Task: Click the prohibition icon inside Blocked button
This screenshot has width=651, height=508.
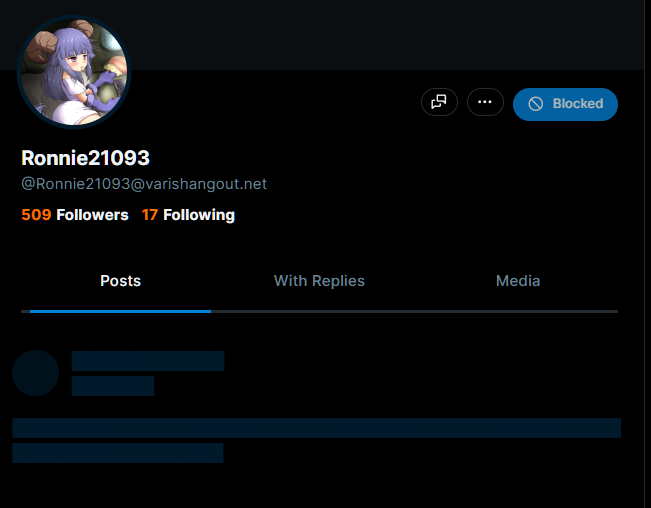Action: pyautogui.click(x=536, y=104)
